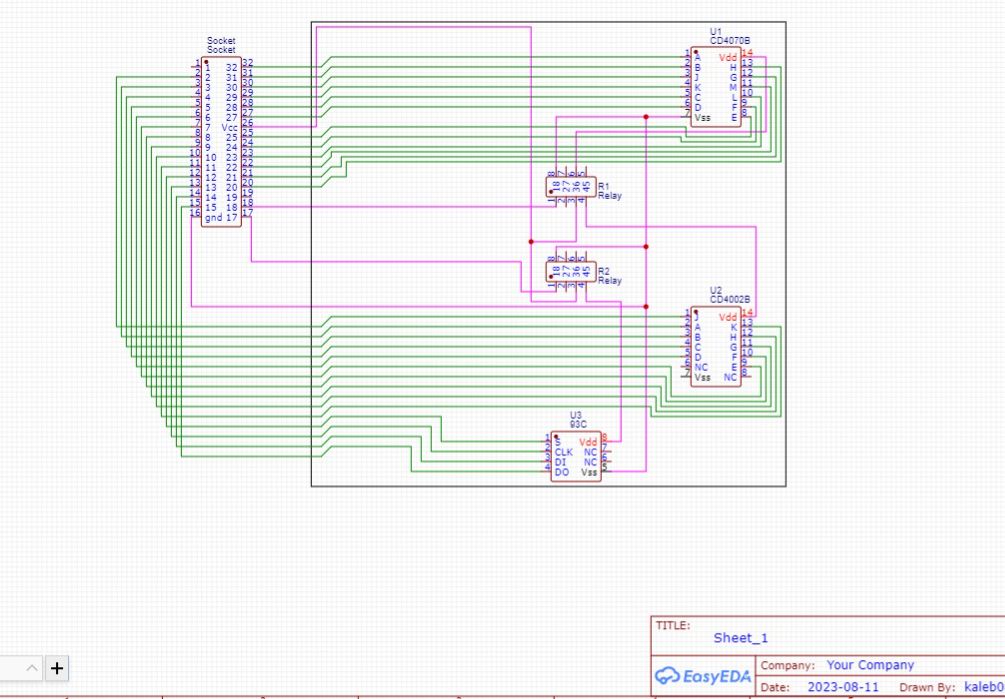Screen dimensions: 1005x699
Task: Select the R2 relay symbol
Action: click(569, 271)
